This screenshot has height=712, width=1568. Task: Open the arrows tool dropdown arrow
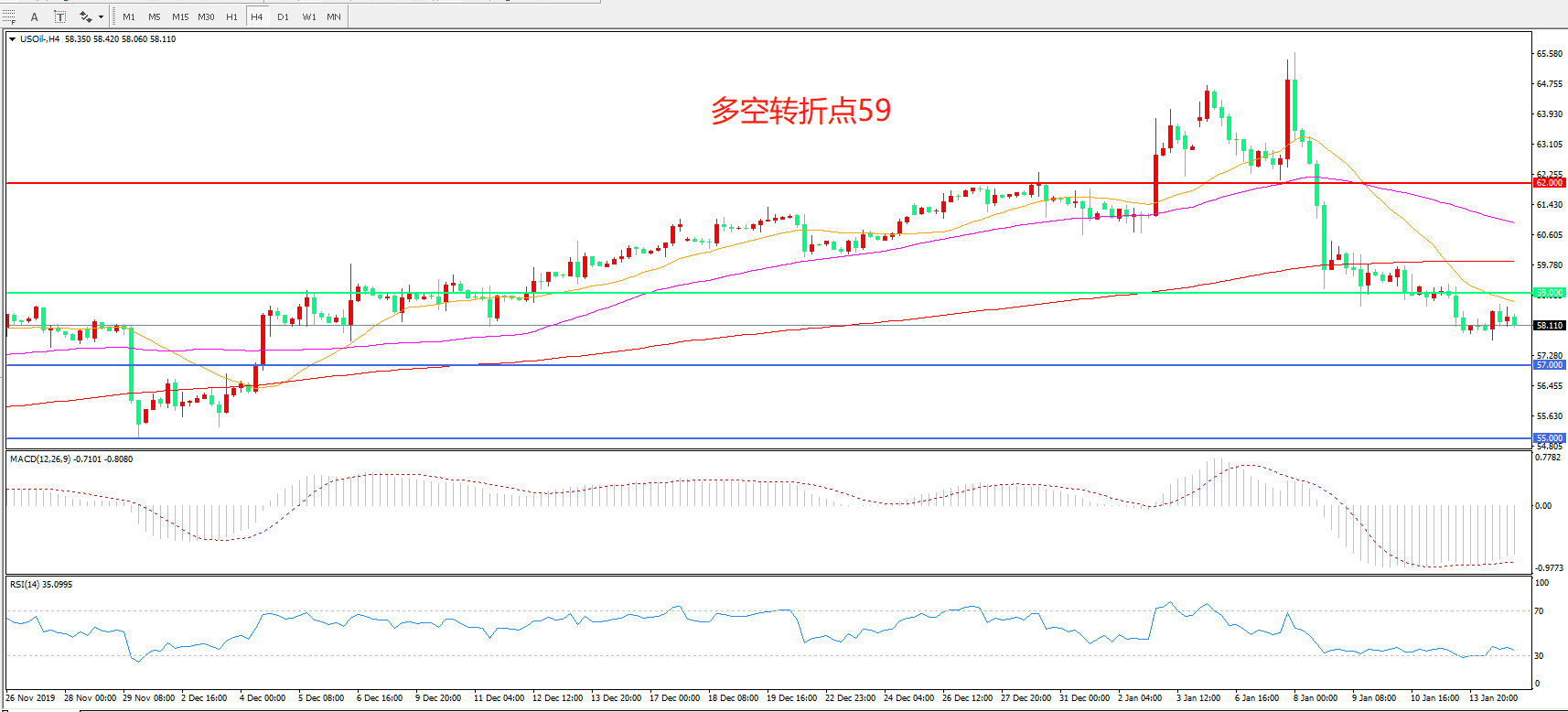(101, 16)
